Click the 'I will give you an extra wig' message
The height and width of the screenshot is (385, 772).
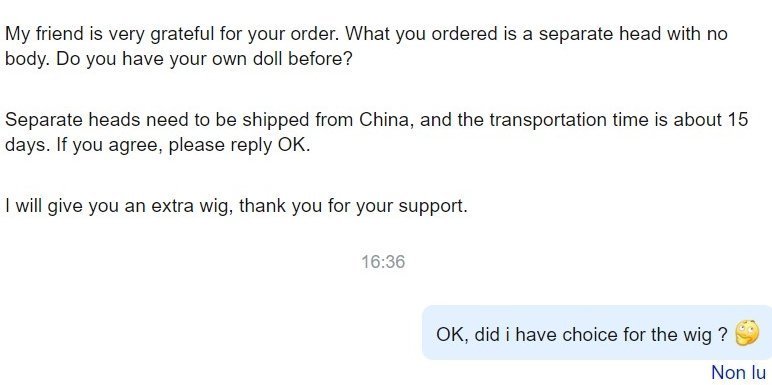coord(236,206)
